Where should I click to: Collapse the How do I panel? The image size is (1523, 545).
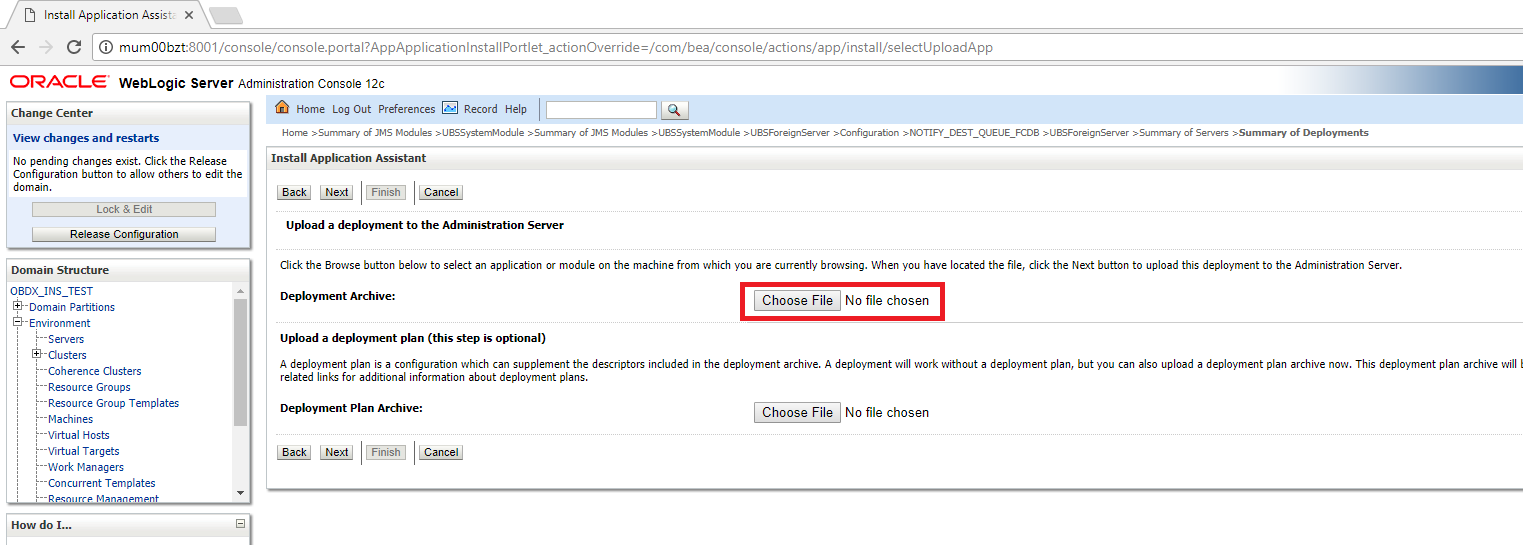point(240,524)
